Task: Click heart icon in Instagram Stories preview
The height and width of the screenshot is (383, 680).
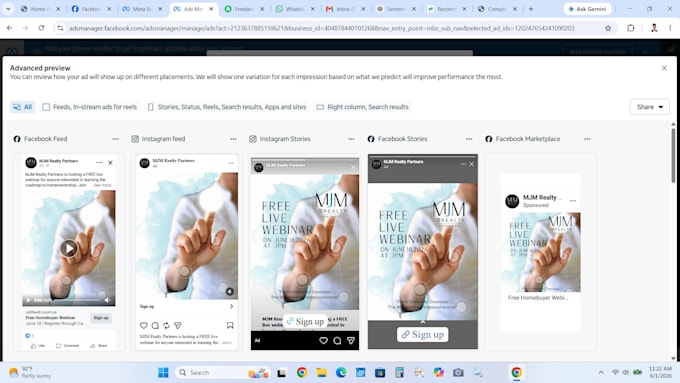Action: pos(324,340)
